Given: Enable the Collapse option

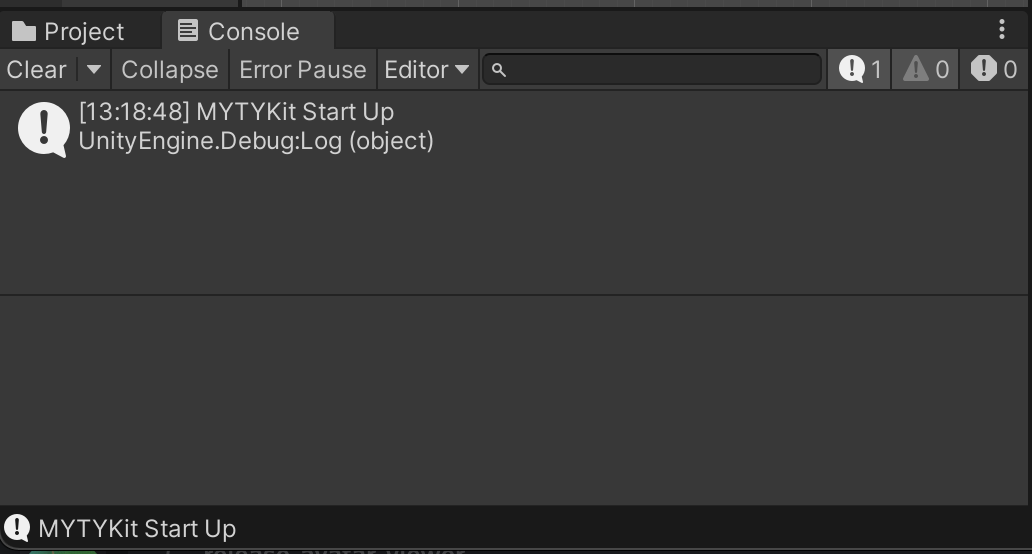Looking at the screenshot, I should tap(170, 70).
